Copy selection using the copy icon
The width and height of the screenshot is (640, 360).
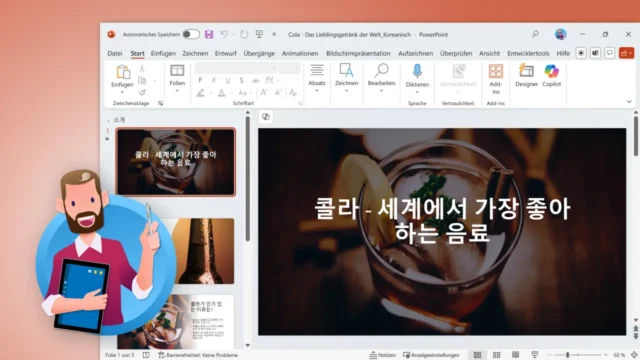click(142, 80)
